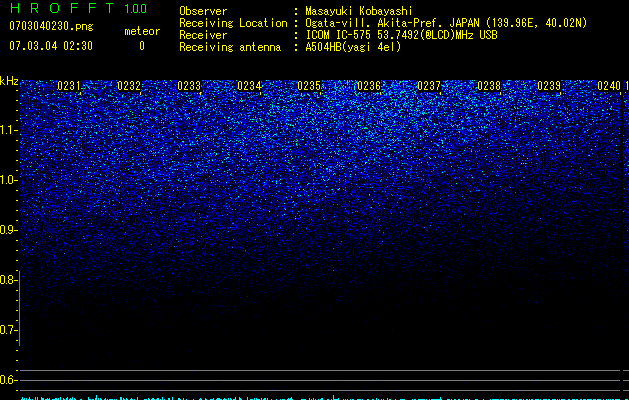Click the 0.9 kHz frequency axis label

8,230
